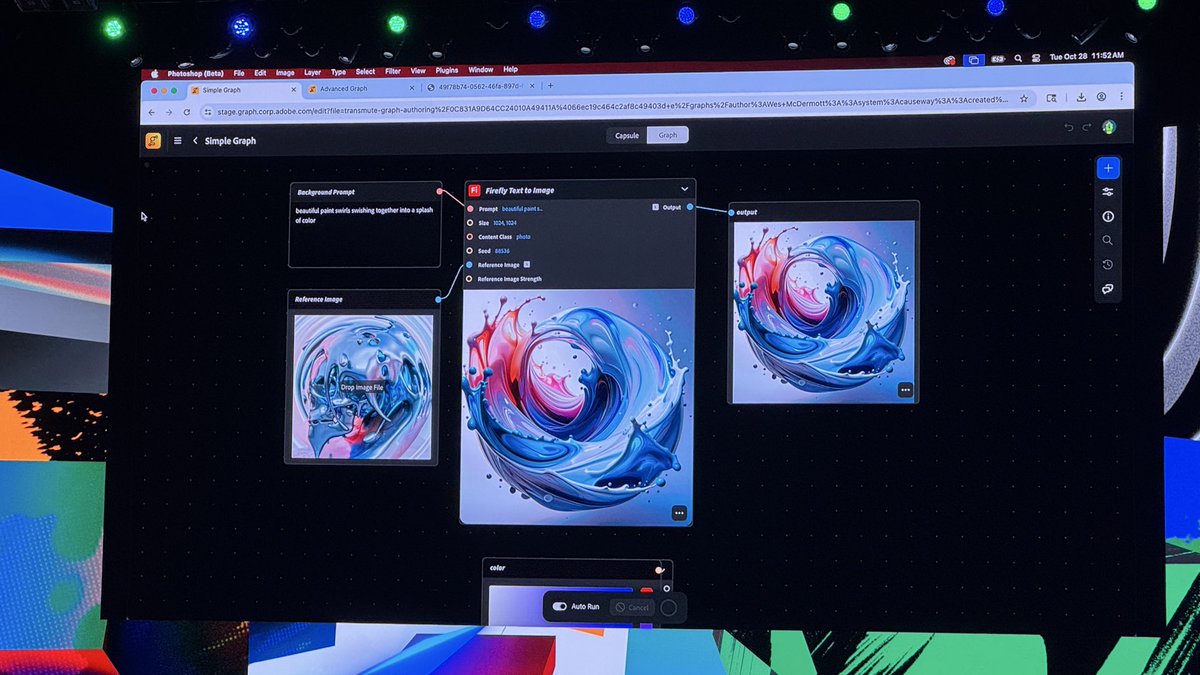1200x675 pixels.
Task: Open the comments chat icon
Action: coord(1107,289)
